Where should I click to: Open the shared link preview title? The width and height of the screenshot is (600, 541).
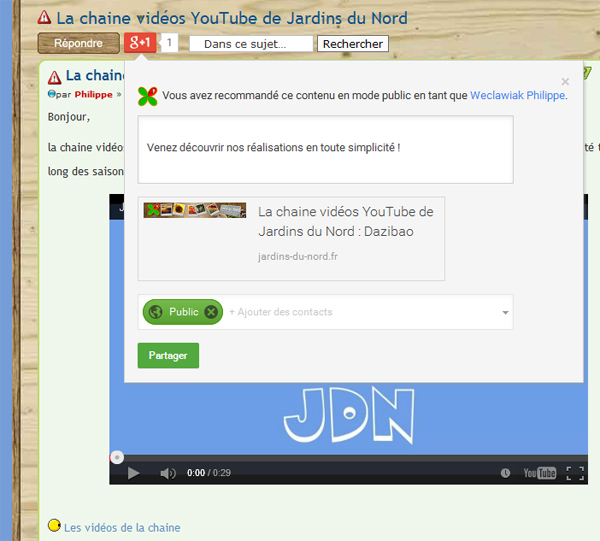(346, 222)
